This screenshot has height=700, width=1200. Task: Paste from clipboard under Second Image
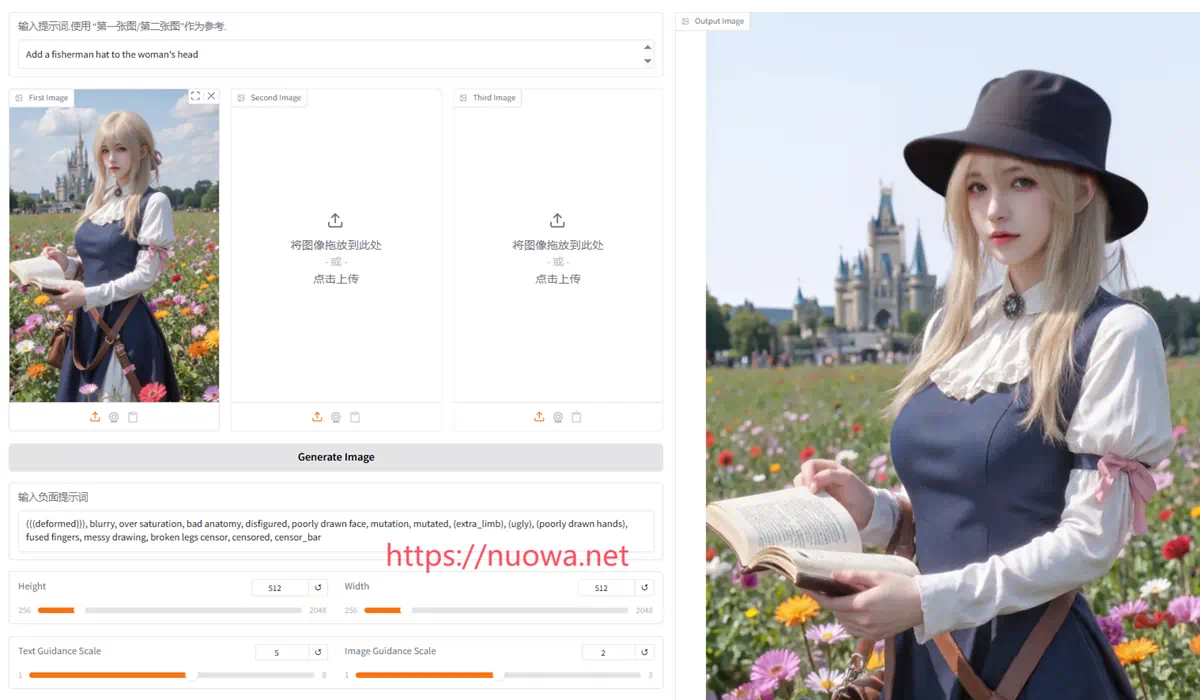pos(355,417)
